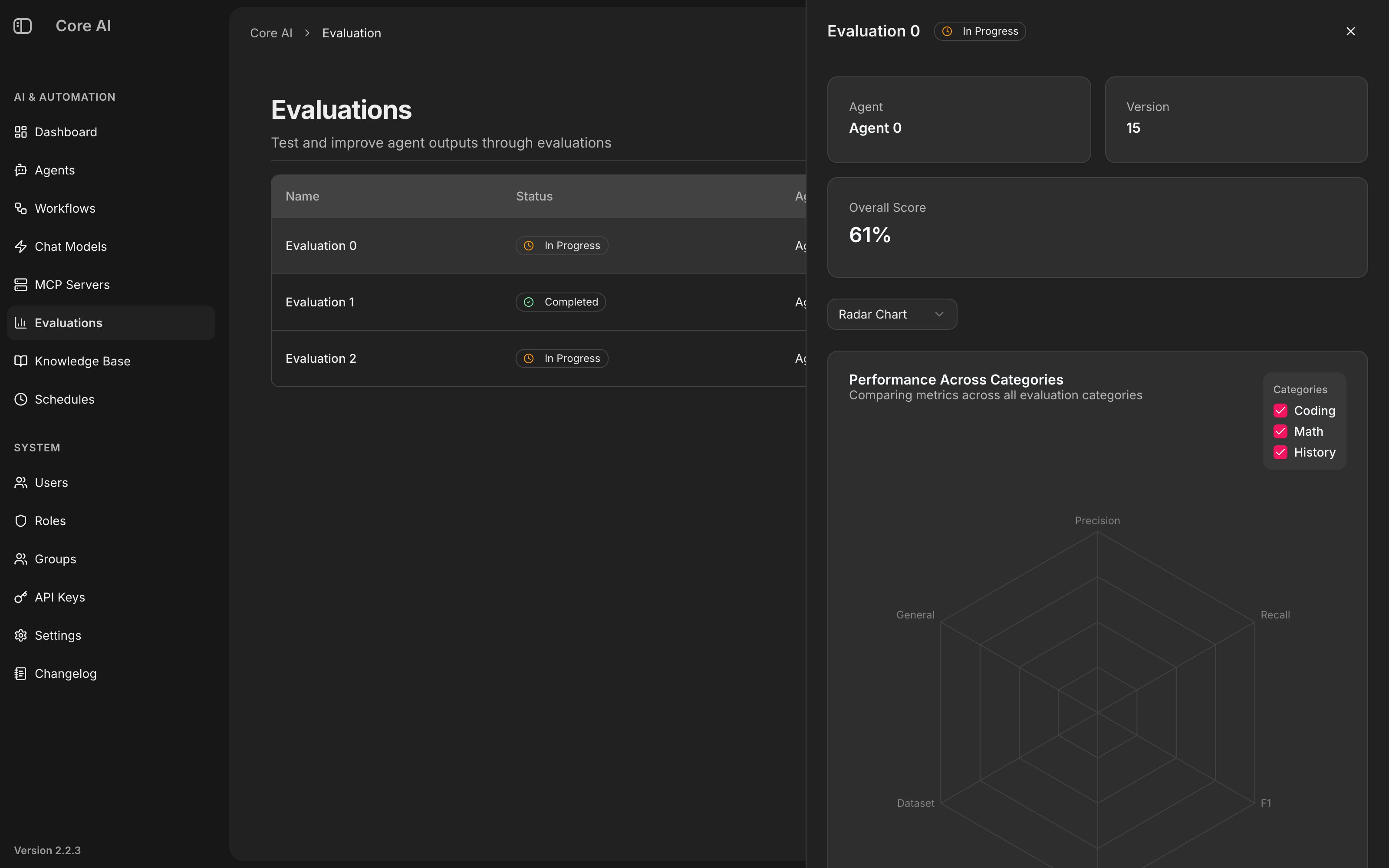Click the Agent 0 card value
The image size is (1389, 868).
876,128
